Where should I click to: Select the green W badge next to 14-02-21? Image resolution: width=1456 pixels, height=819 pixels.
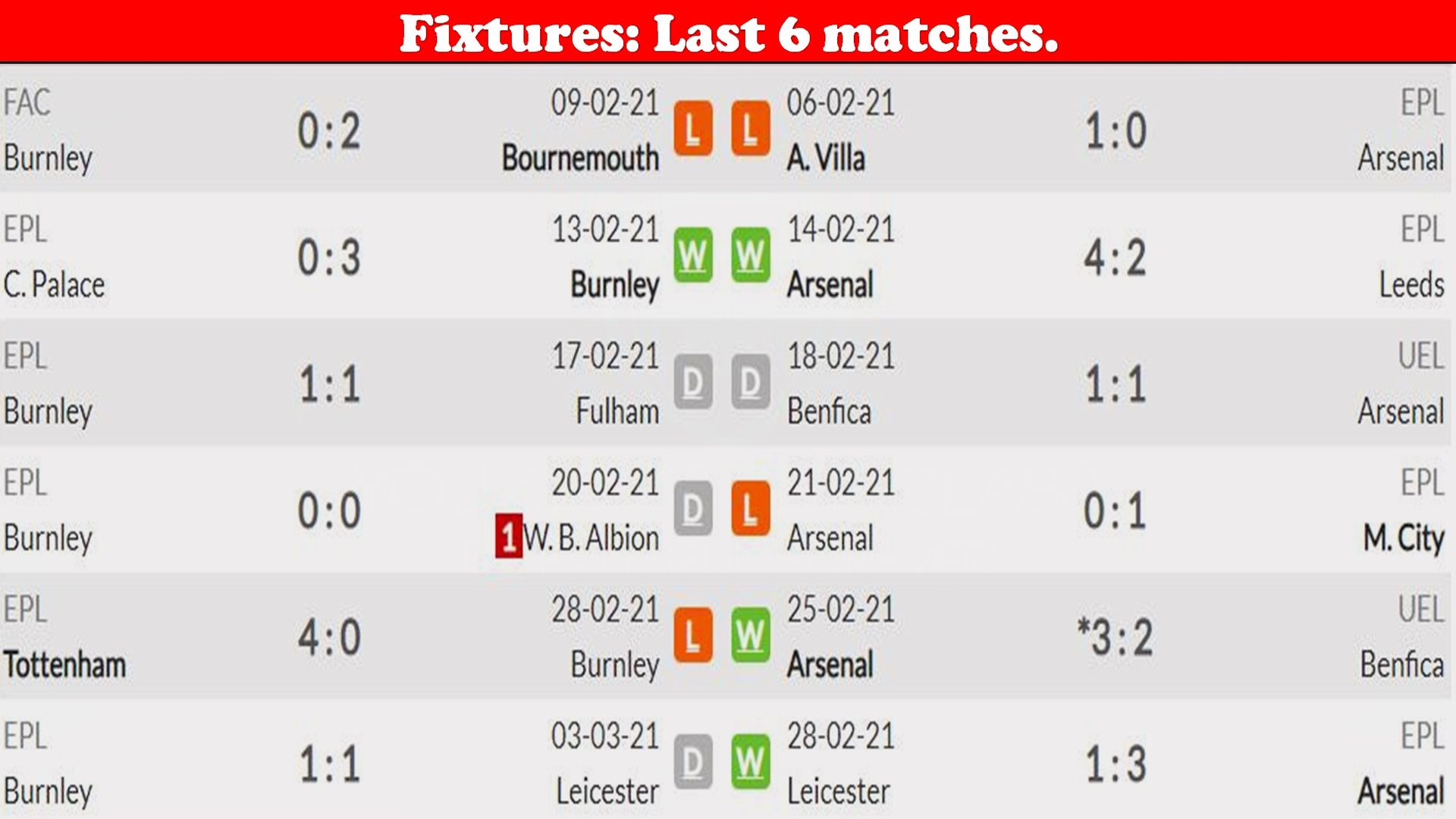click(x=751, y=255)
